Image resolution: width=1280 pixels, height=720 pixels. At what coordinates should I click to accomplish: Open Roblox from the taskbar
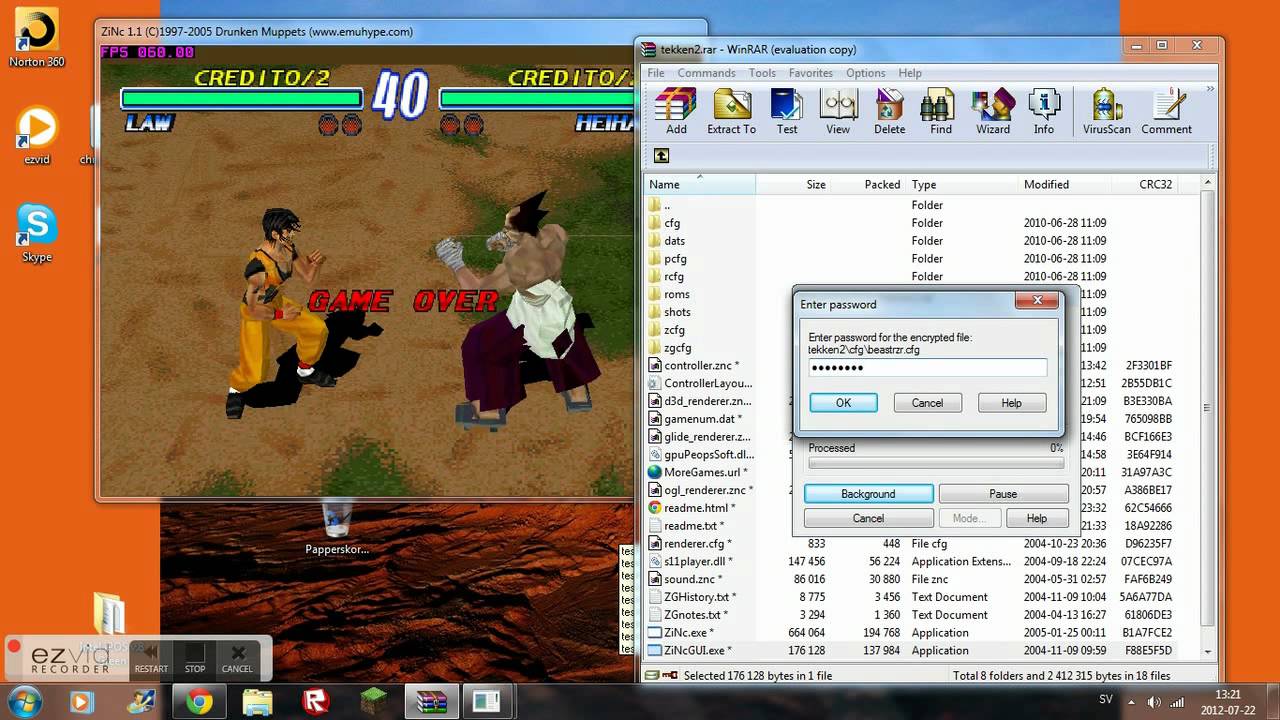click(x=316, y=701)
